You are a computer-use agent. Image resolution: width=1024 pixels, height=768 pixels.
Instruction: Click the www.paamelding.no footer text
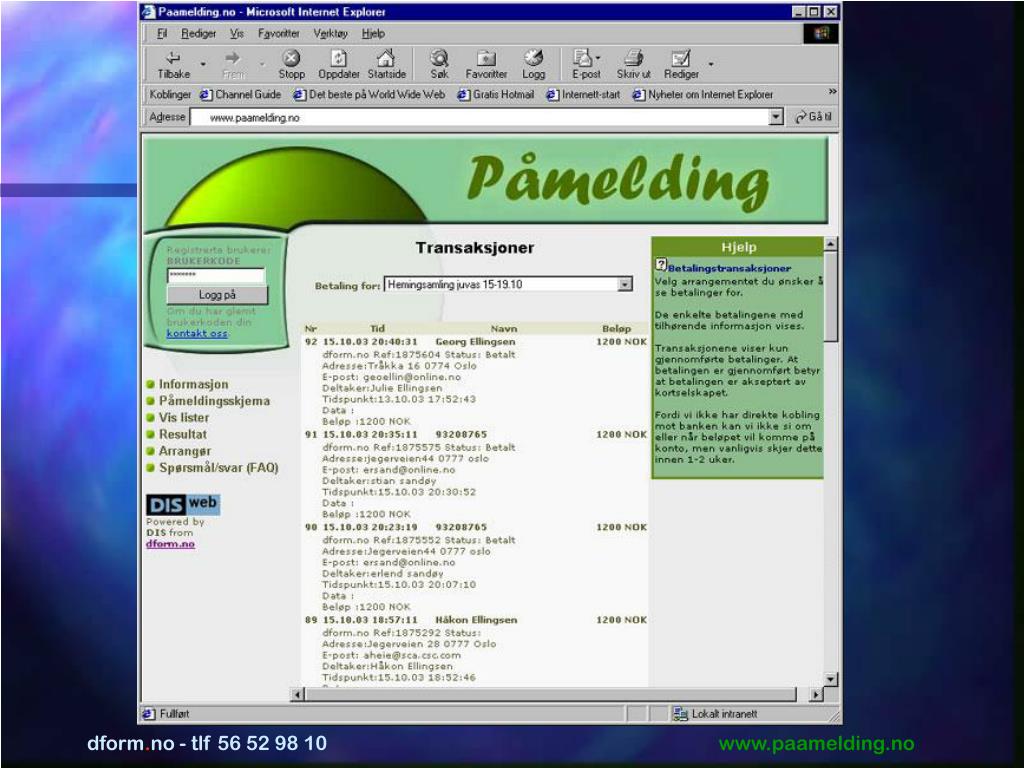point(816,743)
